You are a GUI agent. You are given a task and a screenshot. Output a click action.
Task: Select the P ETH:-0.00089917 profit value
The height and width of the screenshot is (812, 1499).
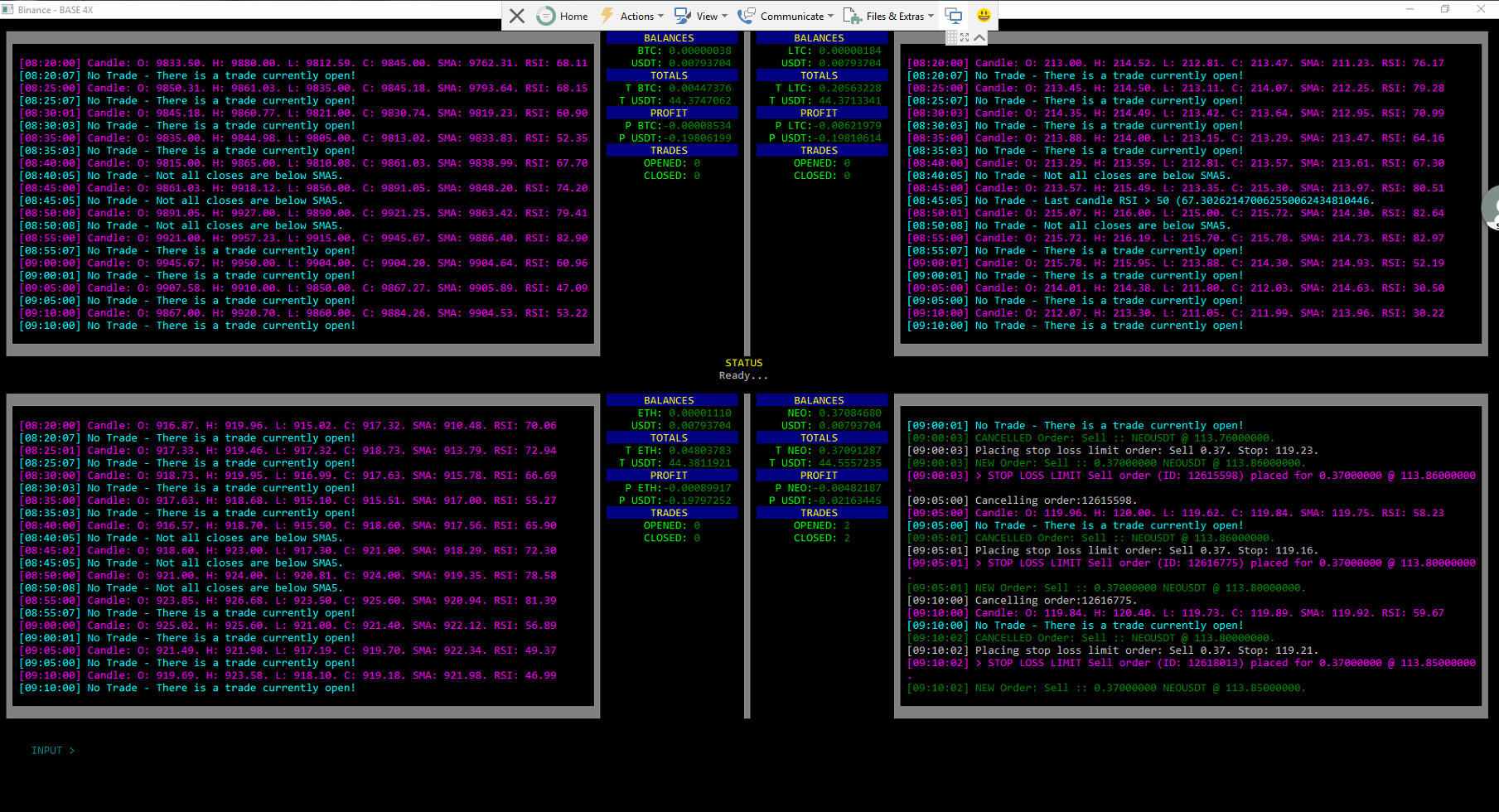678,488
